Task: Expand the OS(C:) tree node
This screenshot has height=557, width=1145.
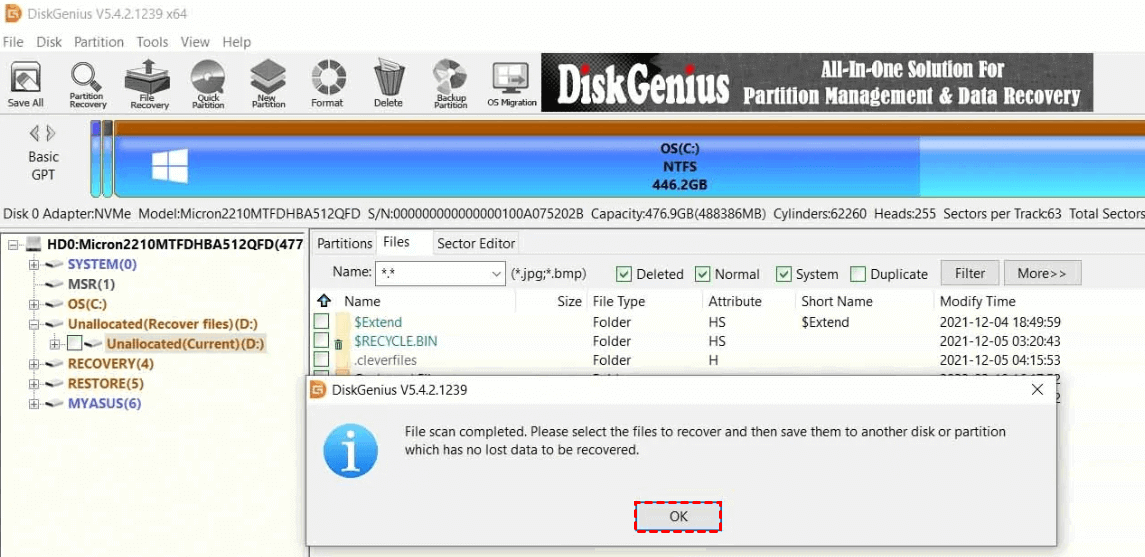Action: (x=34, y=304)
